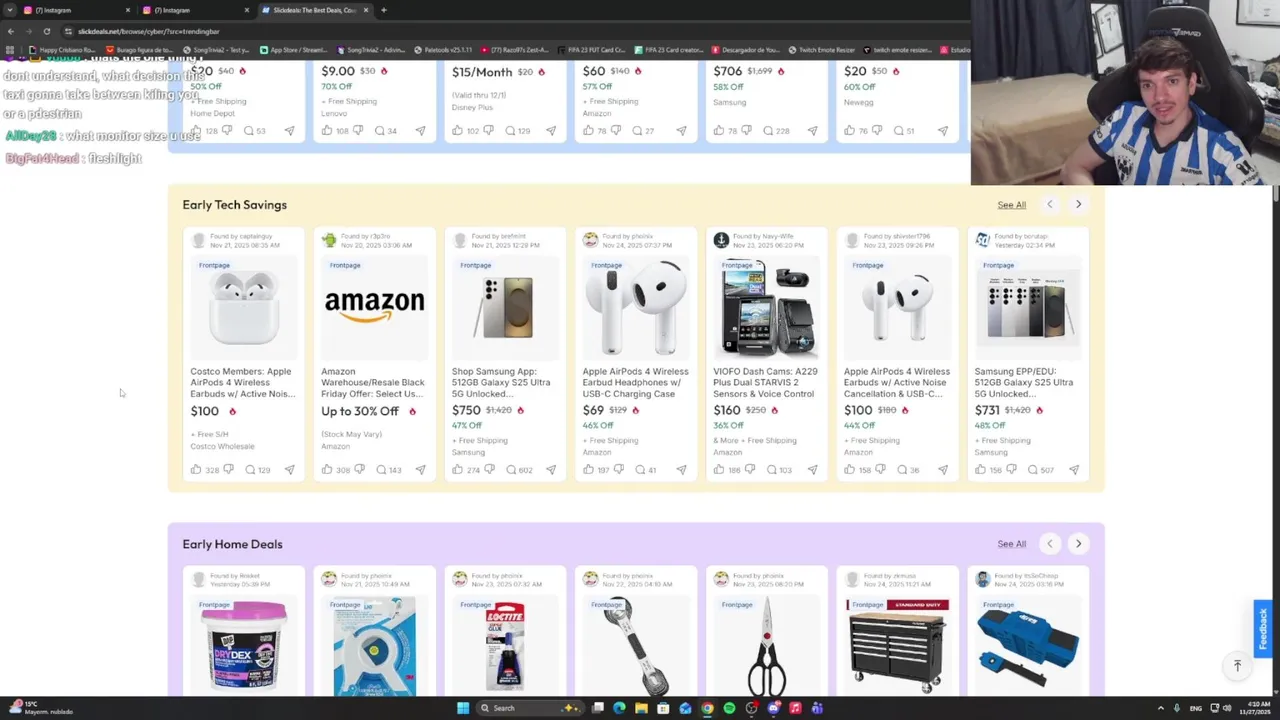Advance Early Home Deals carousel forward
1280x720 pixels.
(1078, 543)
